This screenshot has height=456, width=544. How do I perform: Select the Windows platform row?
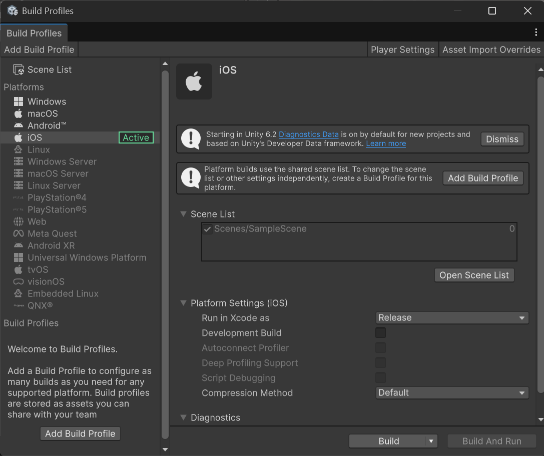click(80, 102)
